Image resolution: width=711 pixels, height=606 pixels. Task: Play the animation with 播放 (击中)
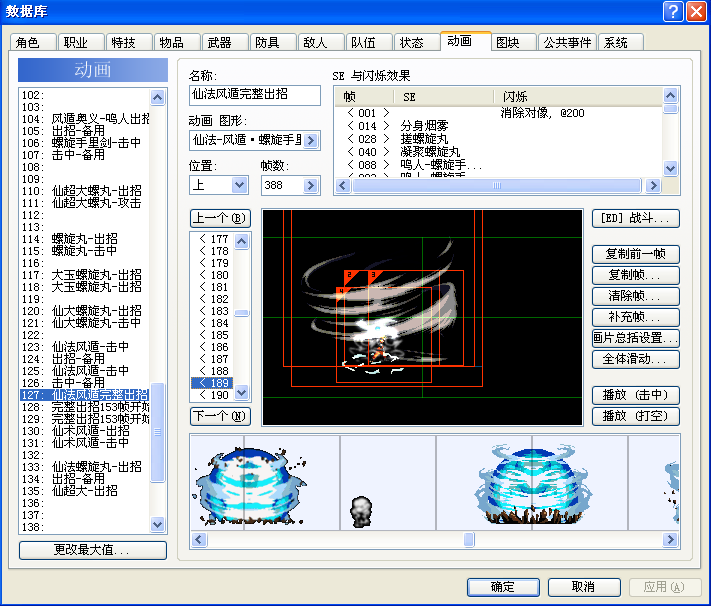click(636, 395)
